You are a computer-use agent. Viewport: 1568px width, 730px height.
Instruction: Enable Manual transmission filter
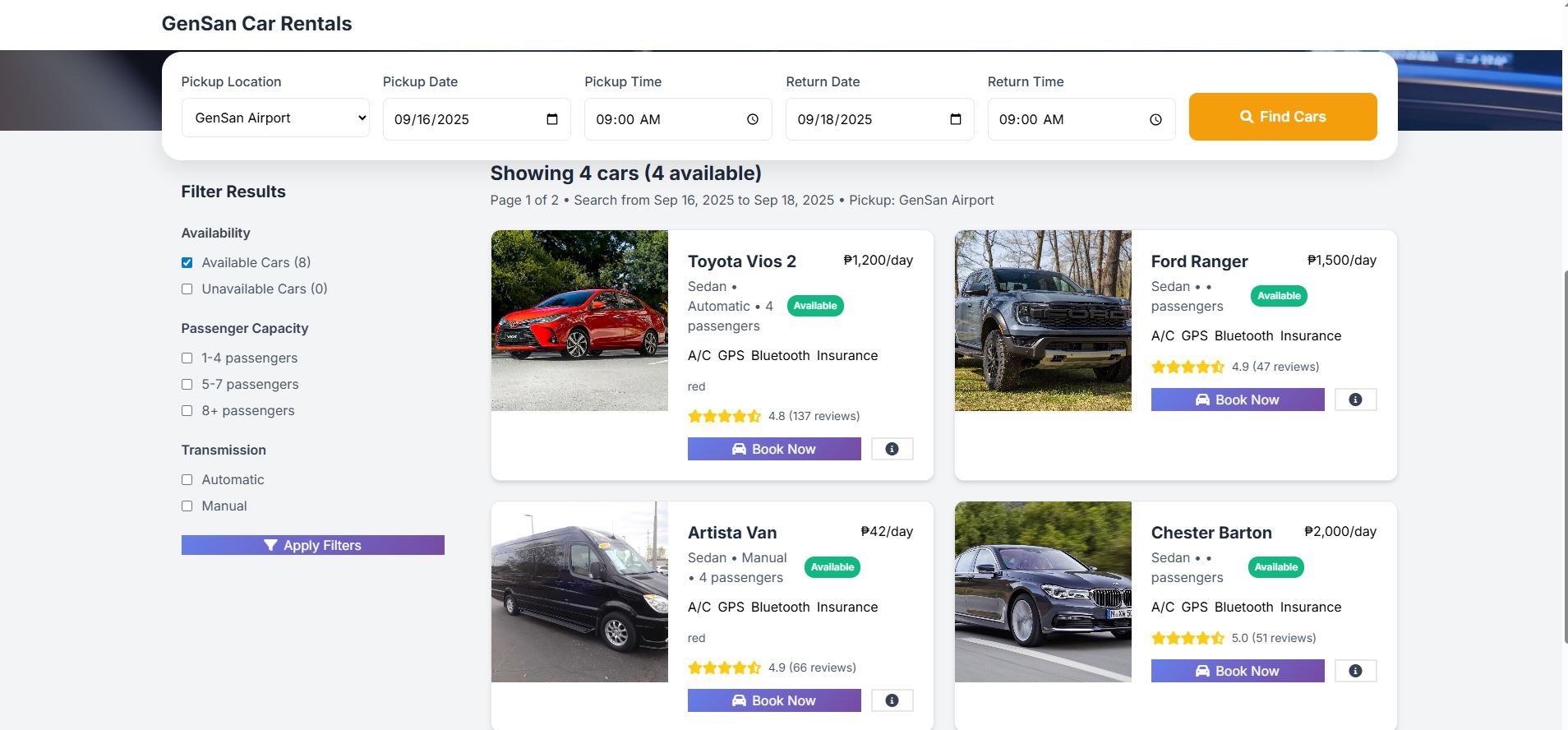(x=187, y=506)
